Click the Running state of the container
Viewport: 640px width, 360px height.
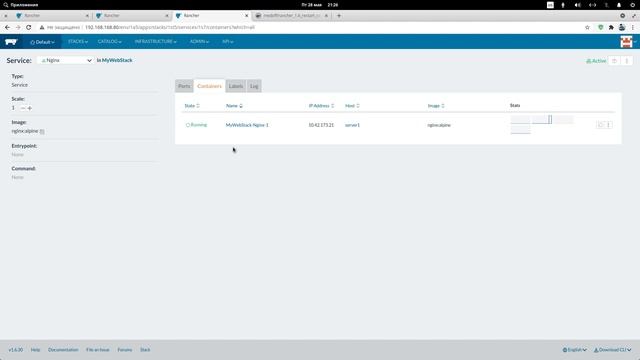(196, 125)
